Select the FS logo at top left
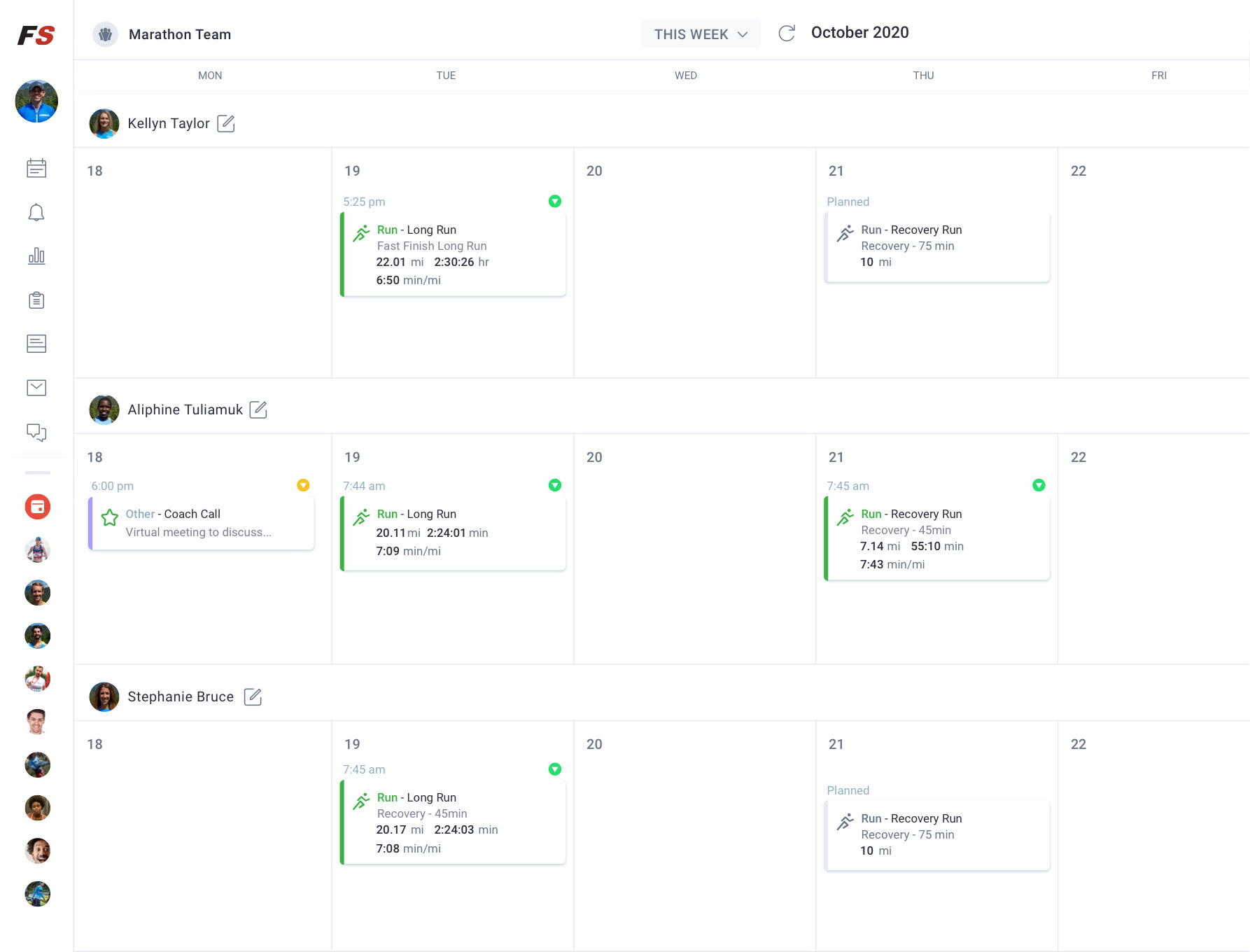This screenshot has height=952, width=1250. pos(36,35)
